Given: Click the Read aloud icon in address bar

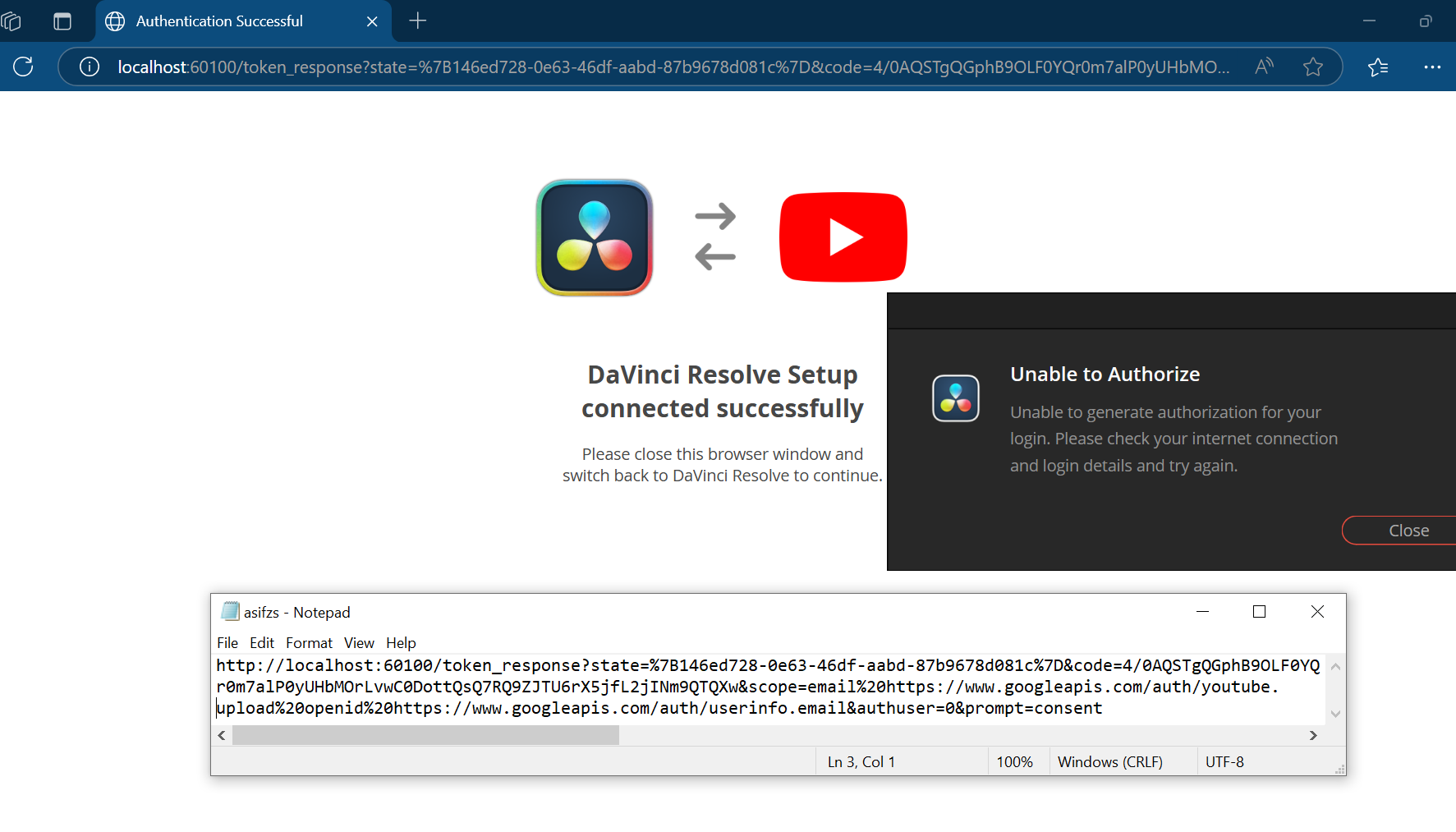Looking at the screenshot, I should tap(1265, 67).
